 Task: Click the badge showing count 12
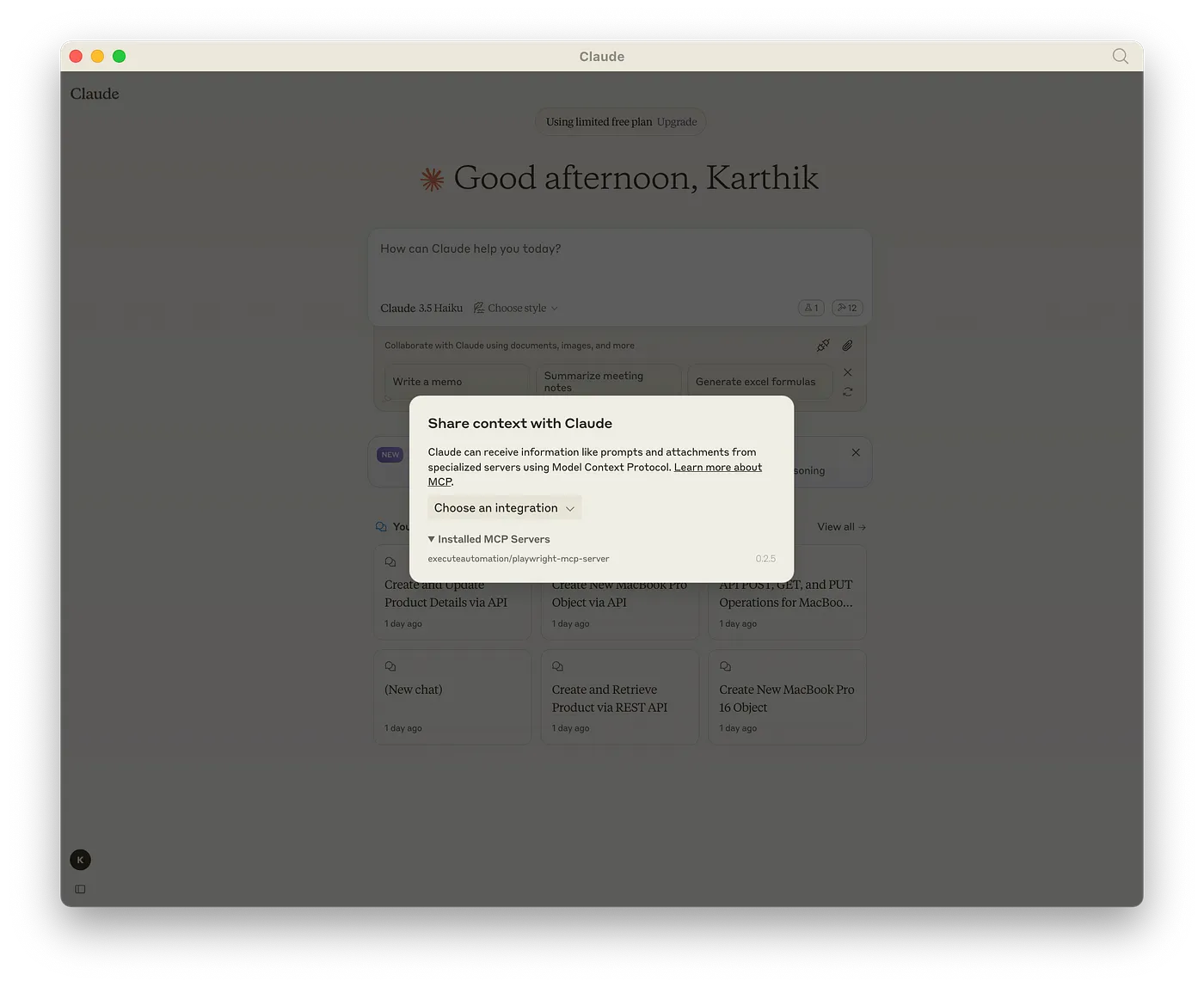[847, 308]
